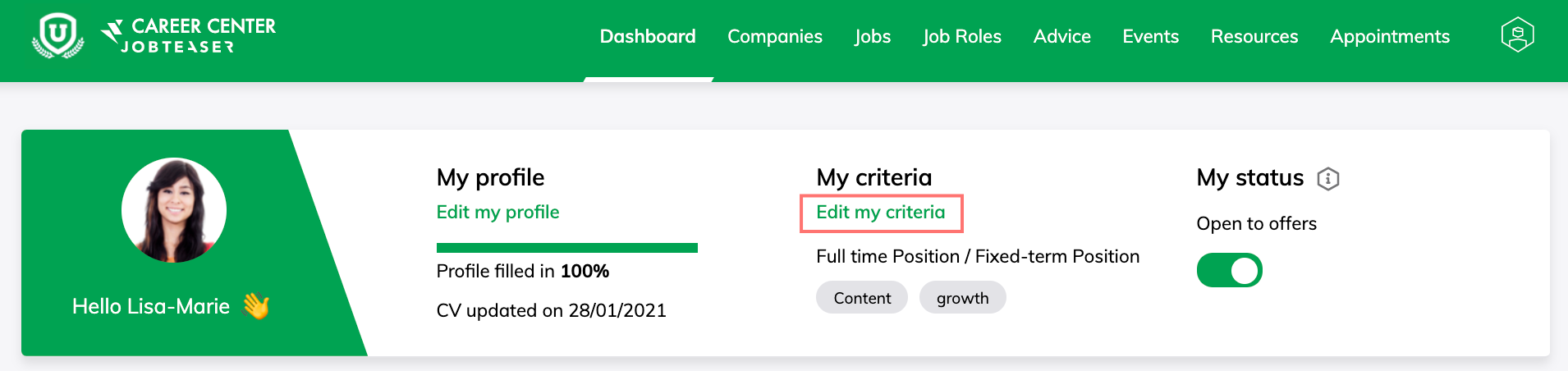Go to the Dashboard tab

point(648,36)
